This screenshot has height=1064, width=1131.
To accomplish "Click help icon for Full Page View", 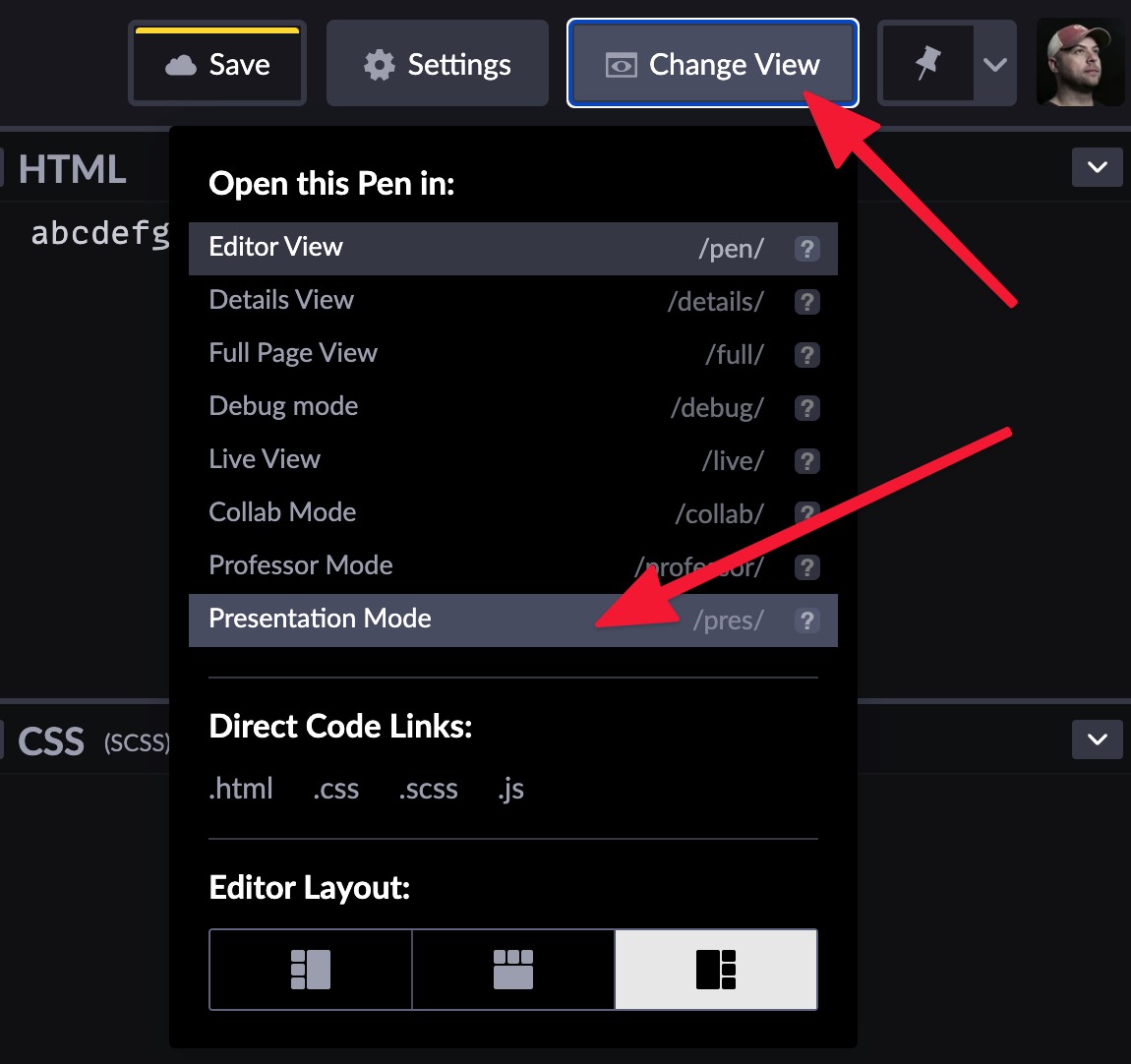I will (807, 355).
